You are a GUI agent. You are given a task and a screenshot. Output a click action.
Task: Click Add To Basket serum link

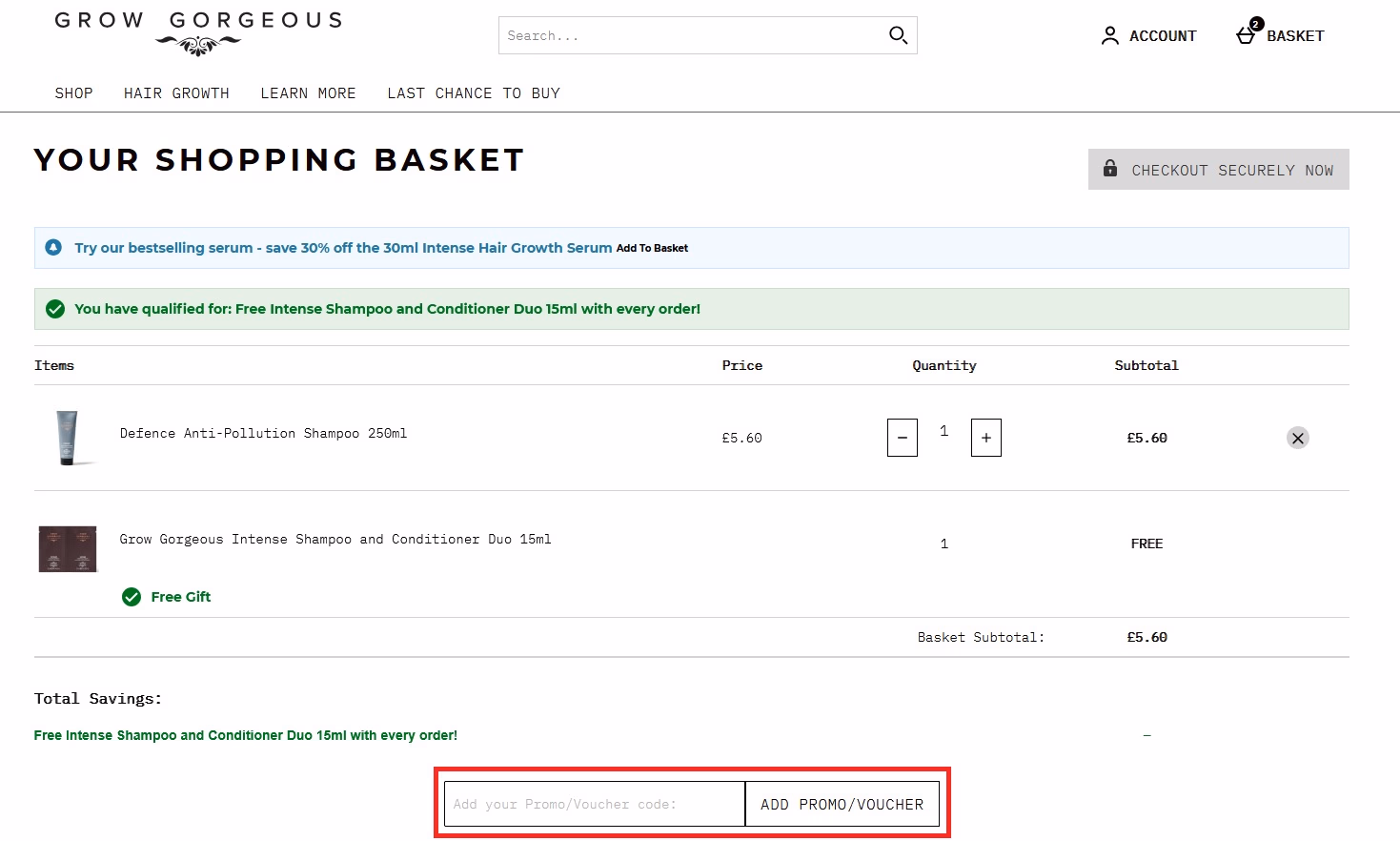point(652,248)
